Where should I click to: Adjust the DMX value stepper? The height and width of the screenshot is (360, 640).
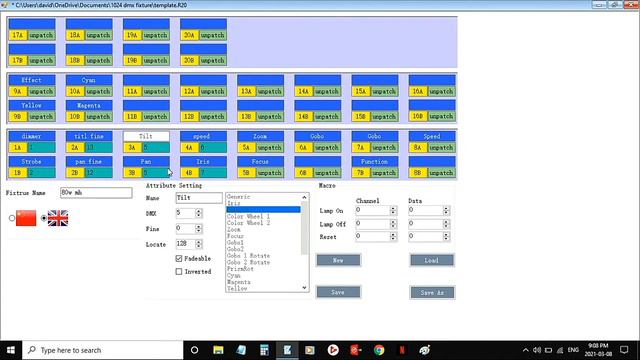click(198, 213)
